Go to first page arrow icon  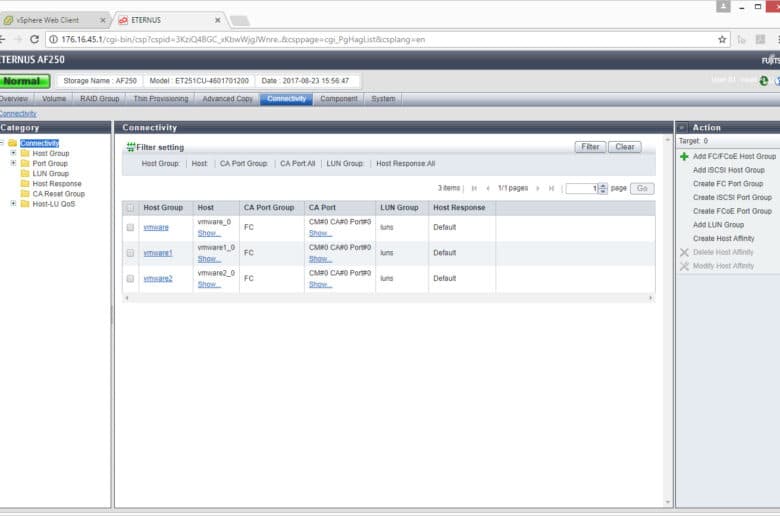474,188
